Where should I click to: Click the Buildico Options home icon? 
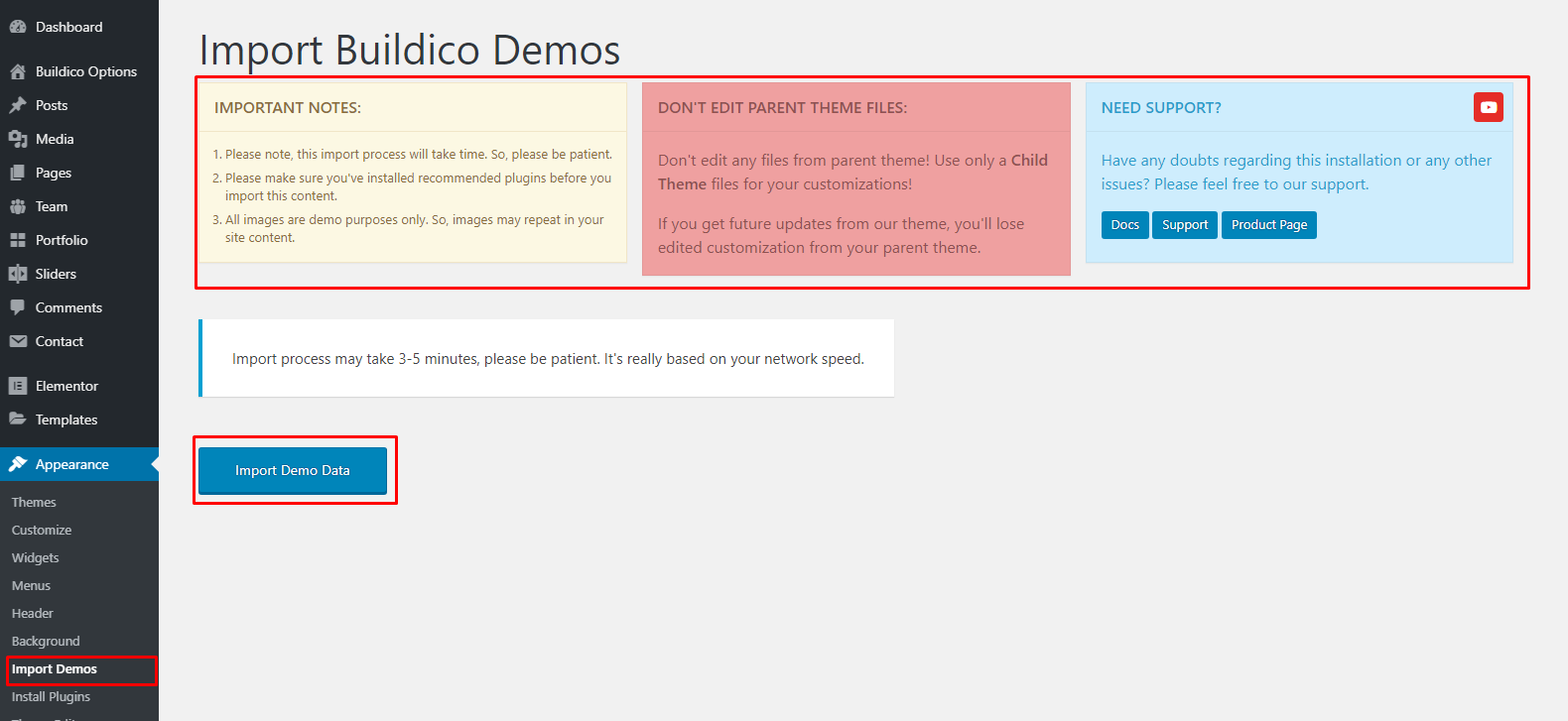18,71
